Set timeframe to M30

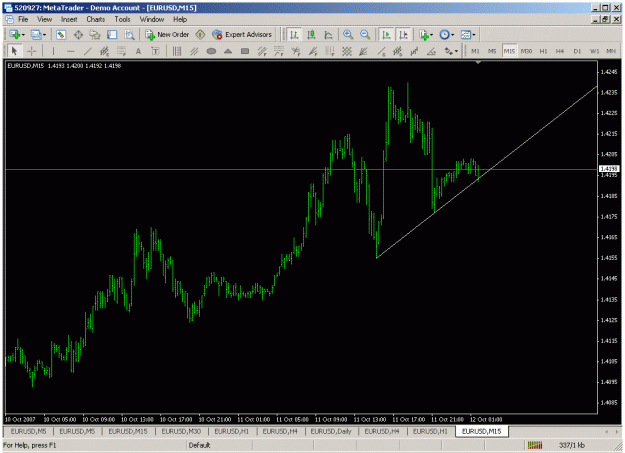point(526,51)
